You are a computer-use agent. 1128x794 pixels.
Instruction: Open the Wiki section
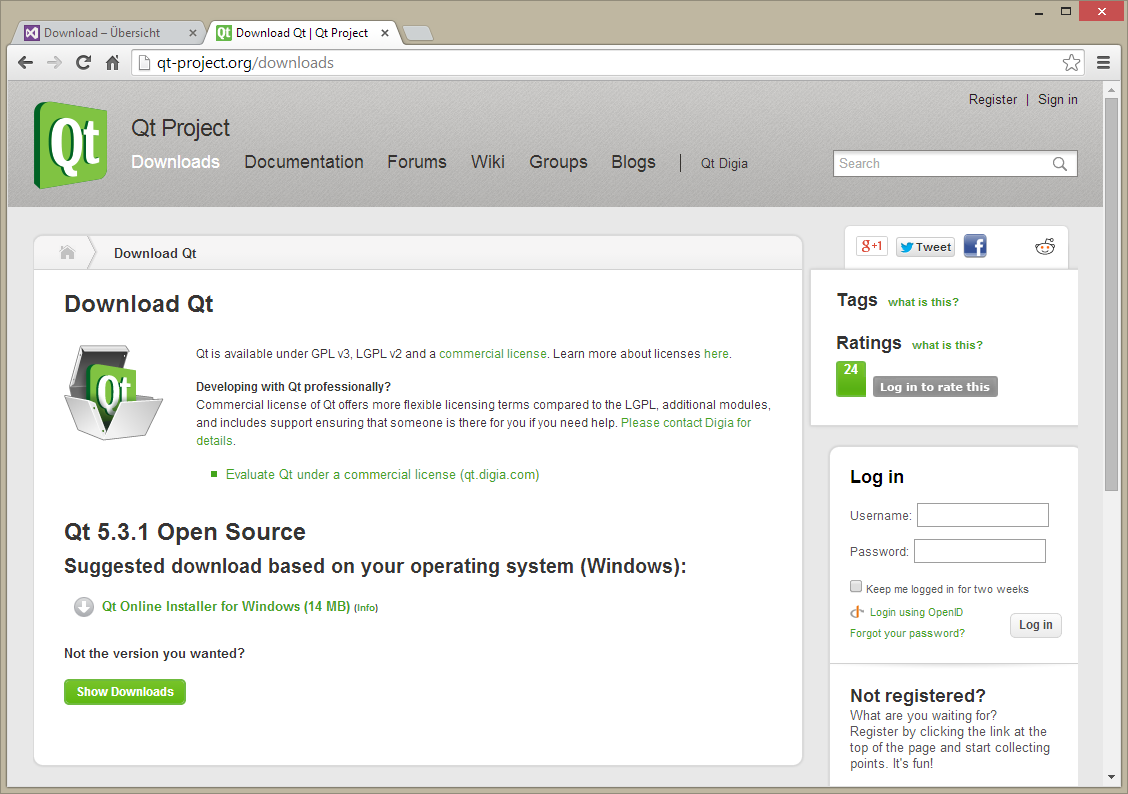pyautogui.click(x=488, y=162)
